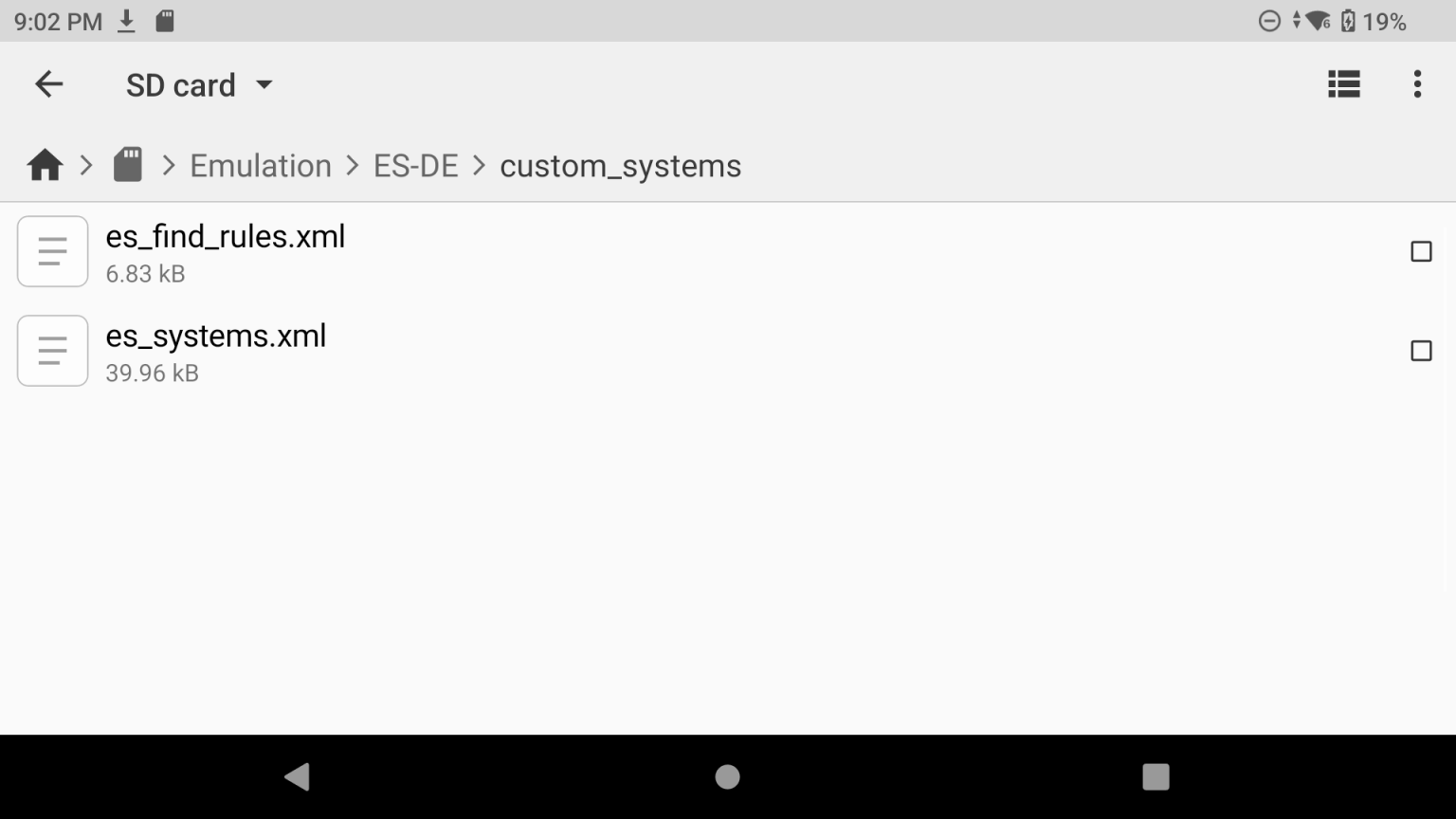Open the es_systems.xml file by its name
The image size is (1456, 819).
pos(216,336)
